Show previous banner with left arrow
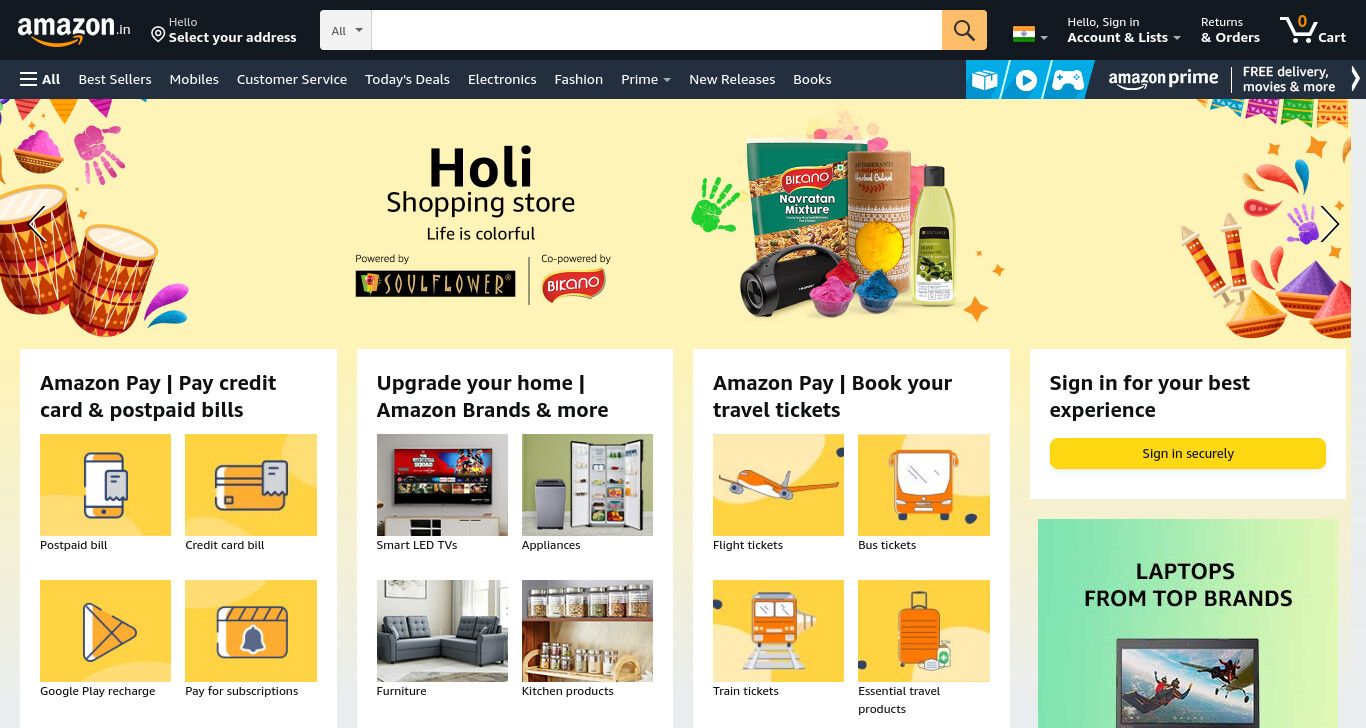Viewport: 1366px width, 728px height. (37, 224)
